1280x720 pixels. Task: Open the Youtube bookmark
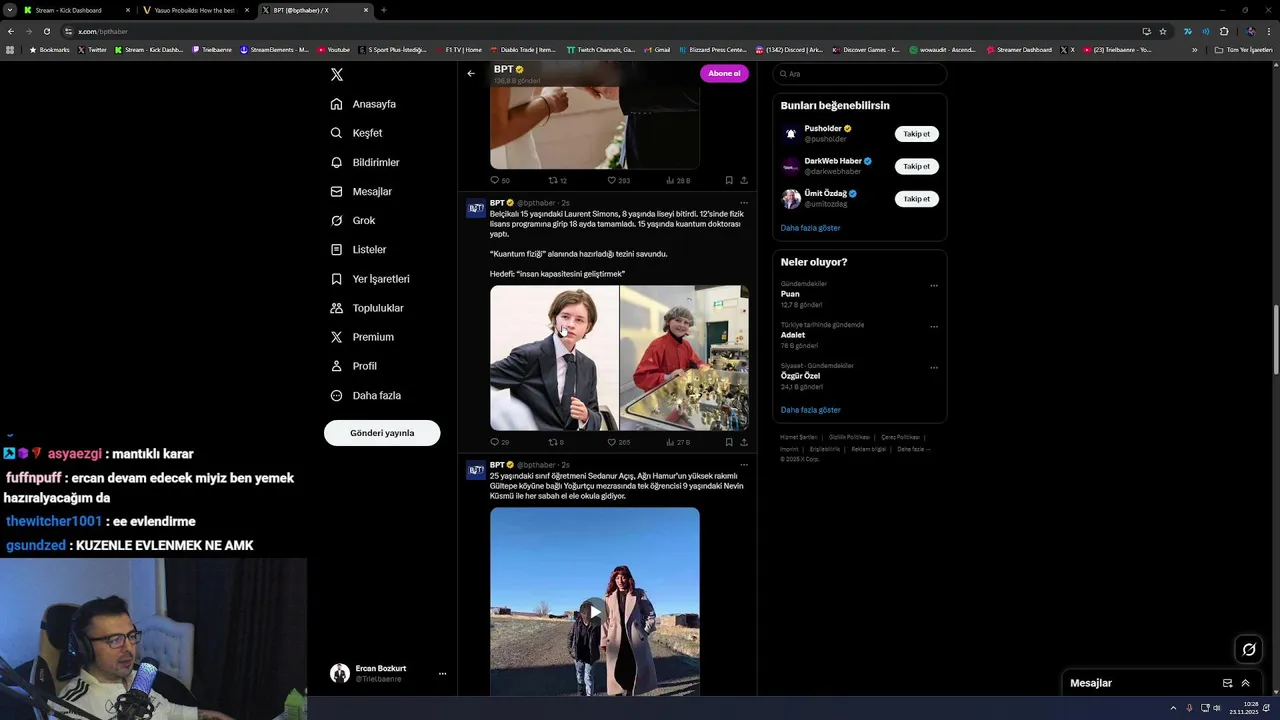click(334, 49)
